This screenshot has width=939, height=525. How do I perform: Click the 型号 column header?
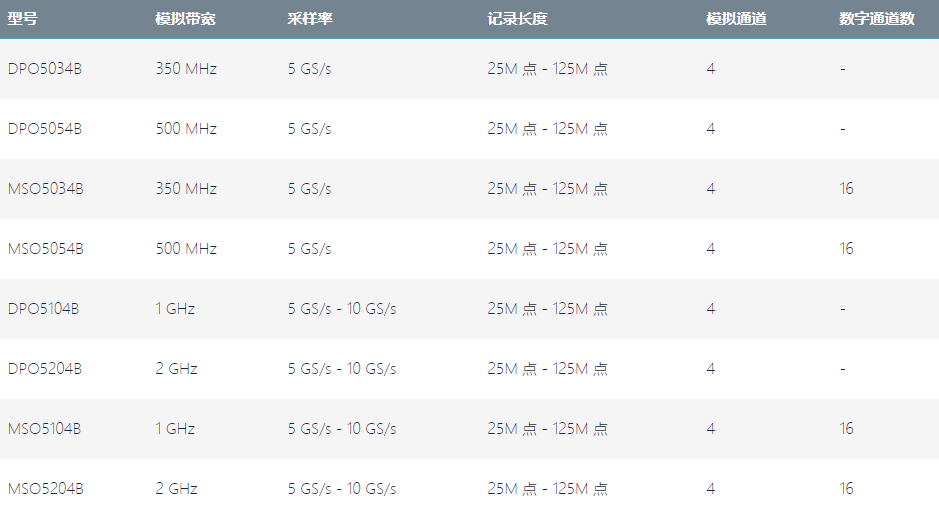click(23, 19)
